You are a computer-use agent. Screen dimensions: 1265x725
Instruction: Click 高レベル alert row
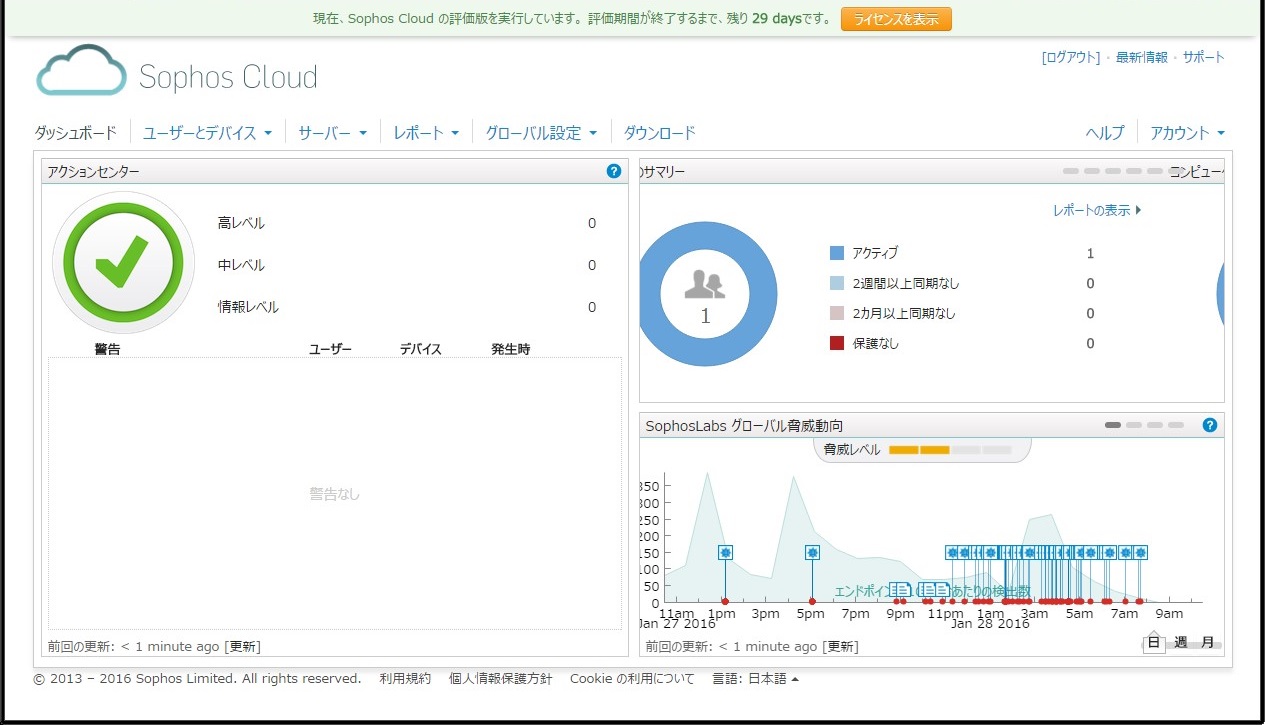pyautogui.click(x=407, y=223)
